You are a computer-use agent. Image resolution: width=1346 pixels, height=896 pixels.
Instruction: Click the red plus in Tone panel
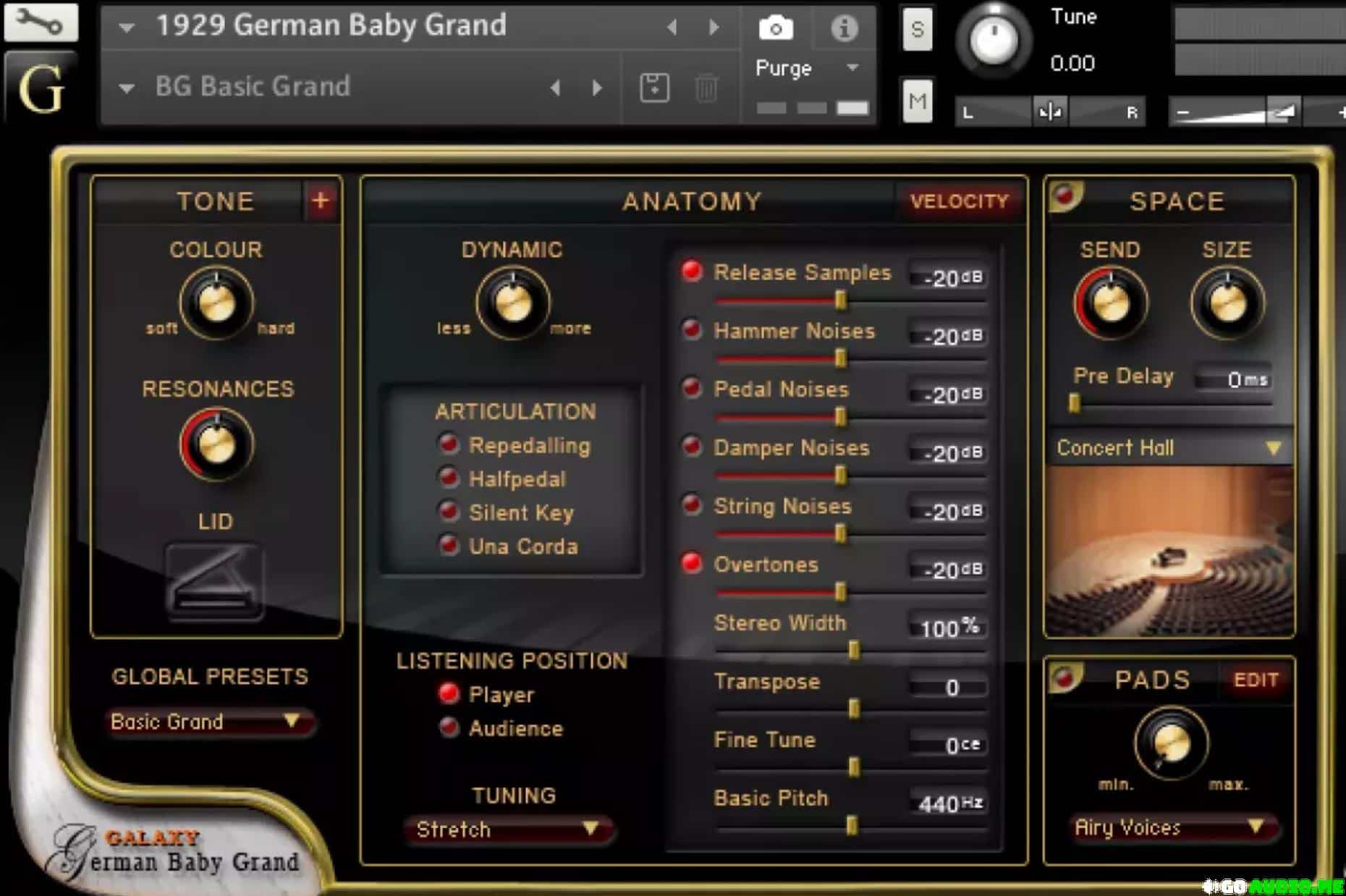pyautogui.click(x=321, y=200)
